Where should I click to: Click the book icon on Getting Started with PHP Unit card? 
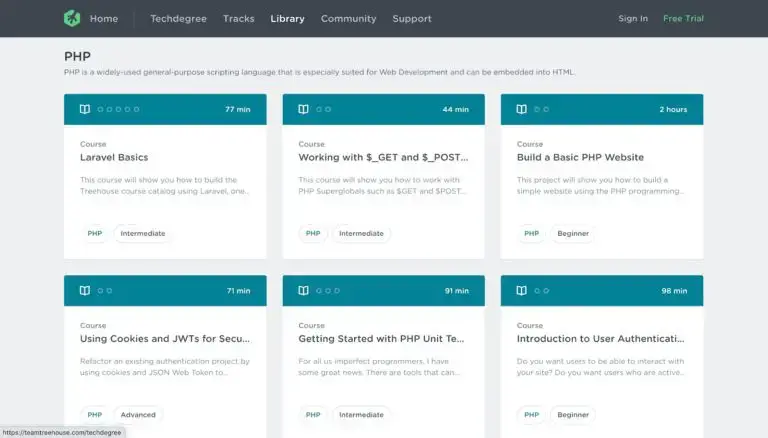point(303,291)
